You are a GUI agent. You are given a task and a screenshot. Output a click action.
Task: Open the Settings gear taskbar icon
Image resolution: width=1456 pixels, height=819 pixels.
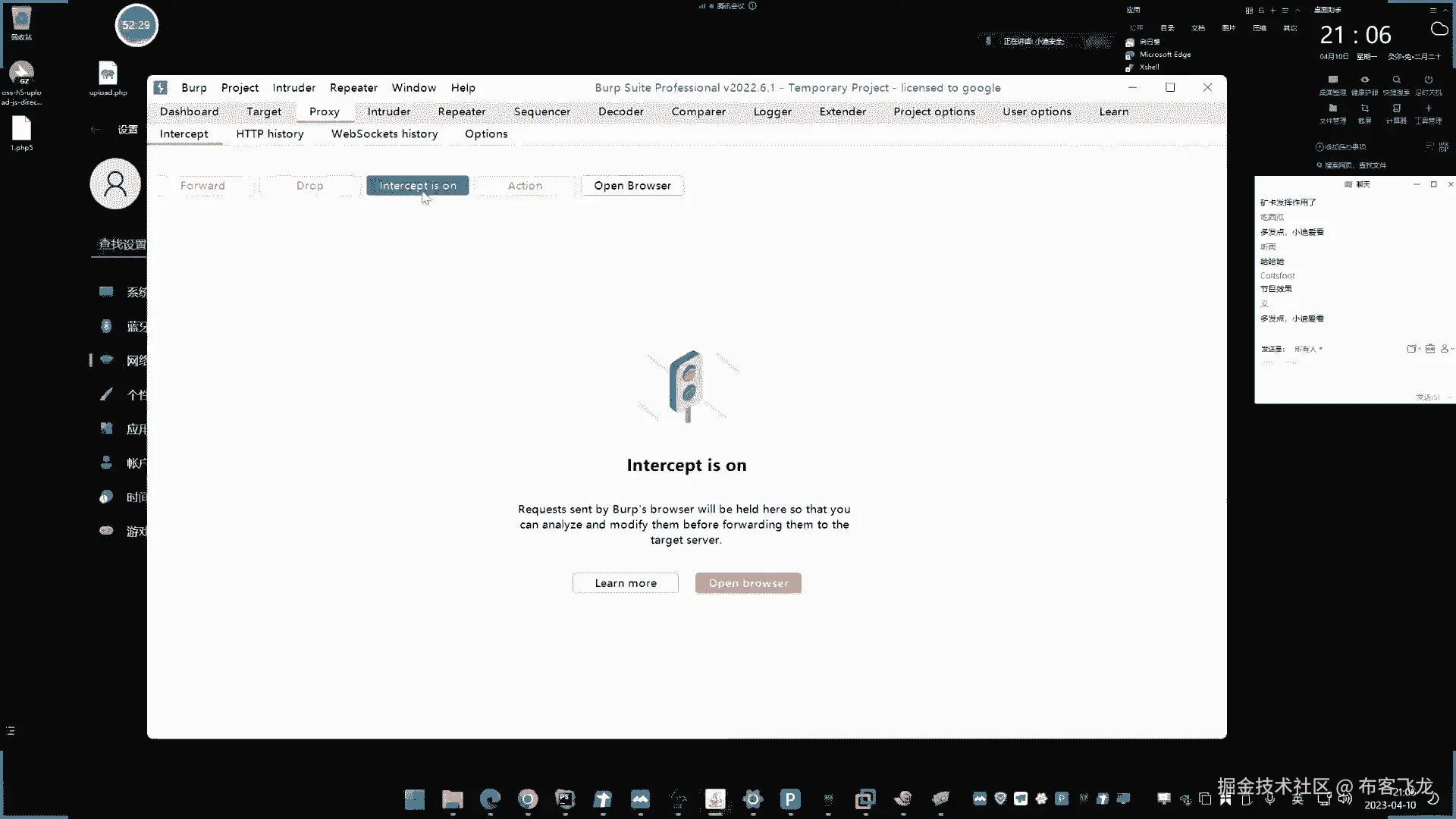tap(752, 799)
